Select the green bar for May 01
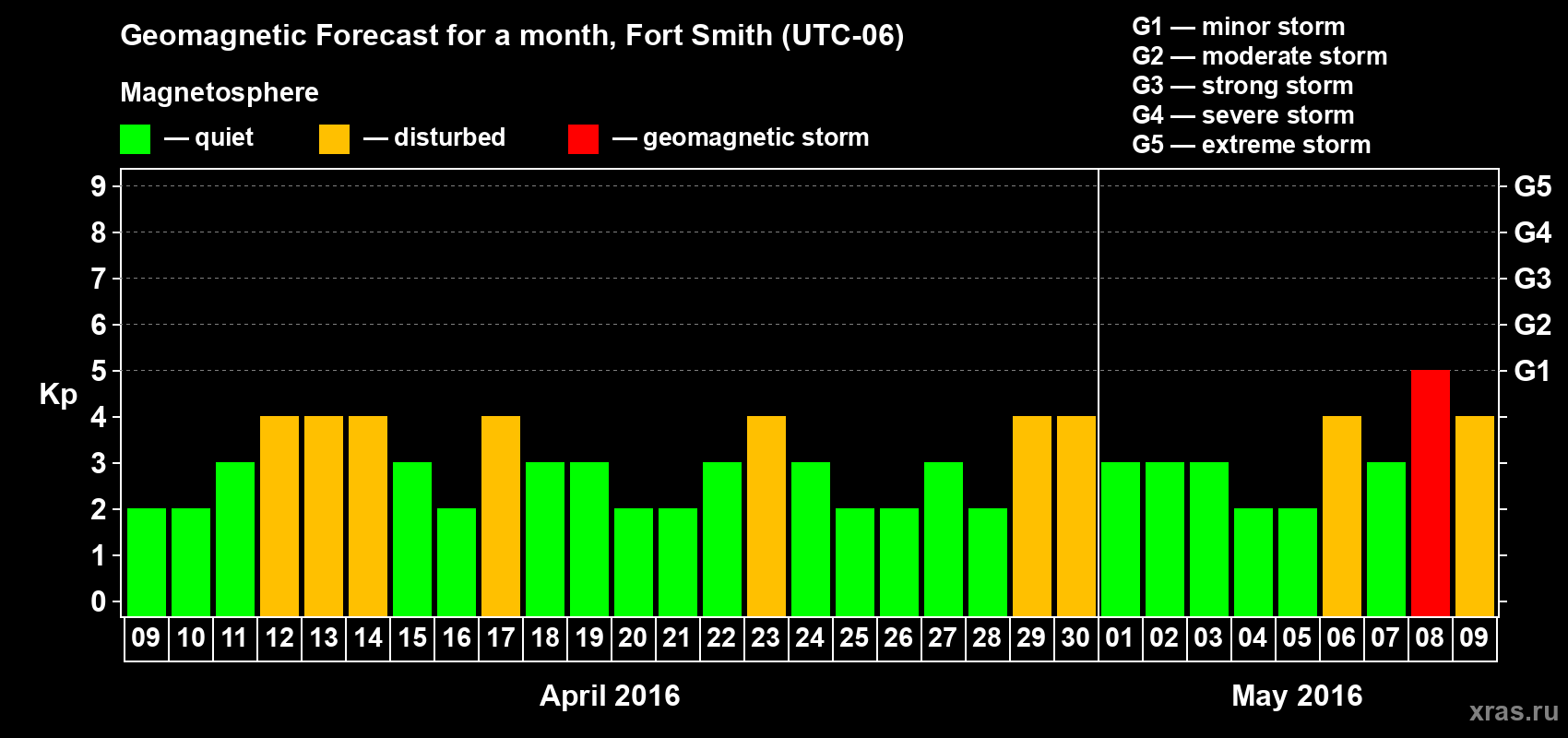Screen dimensions: 1568x738 click(1121, 540)
